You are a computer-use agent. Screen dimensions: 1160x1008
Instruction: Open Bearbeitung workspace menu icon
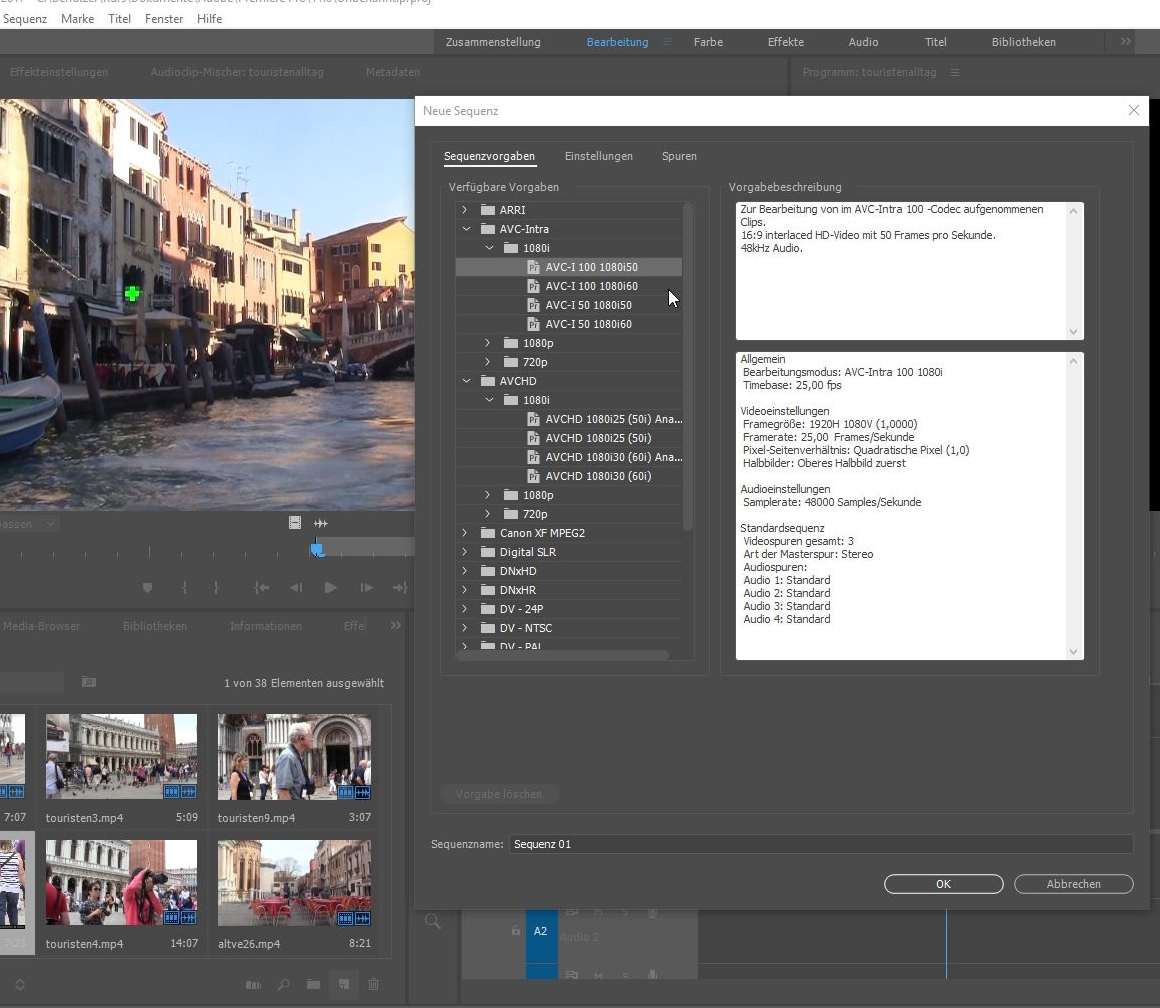point(667,42)
